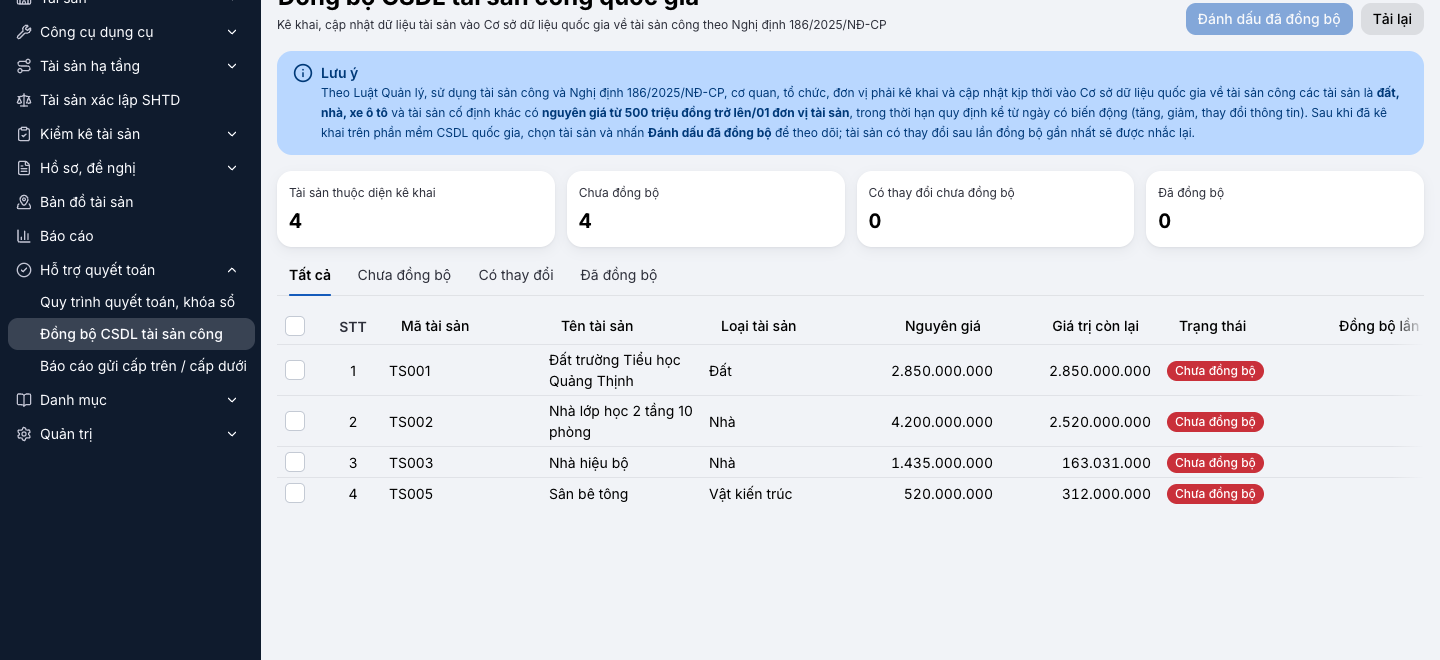Select the Có thay đổi tab
Viewport: 1440px width, 660px height.
pos(516,275)
